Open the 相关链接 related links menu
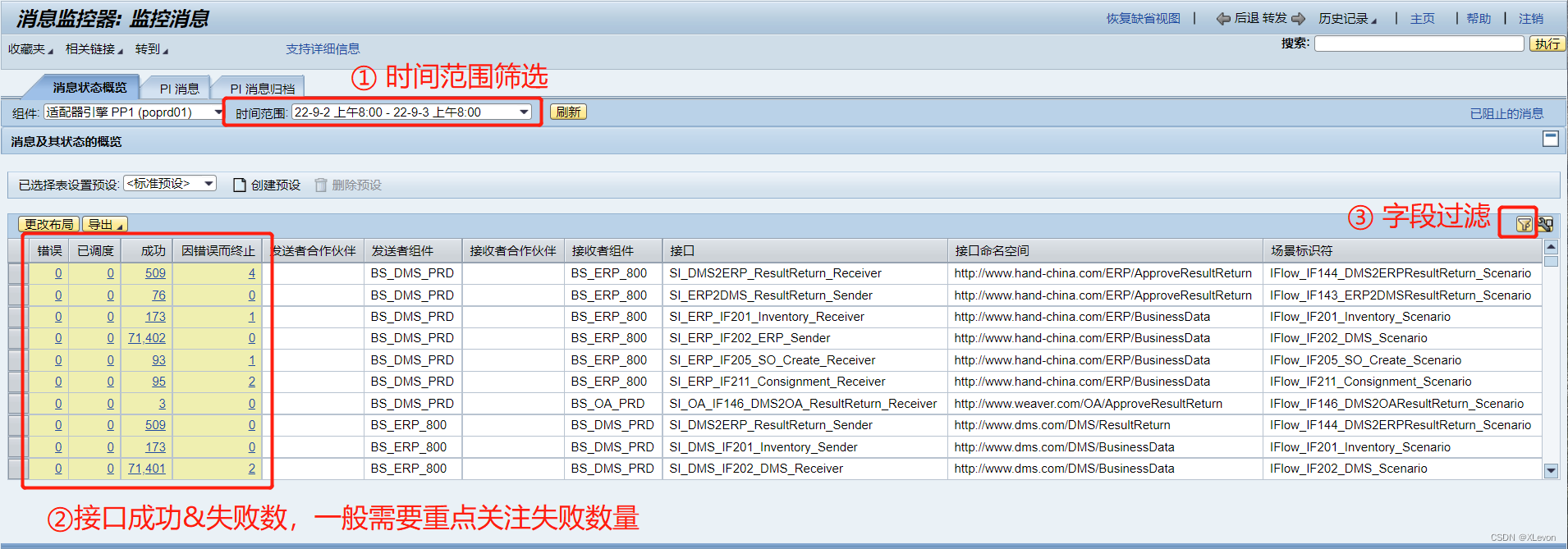Image resolution: width=1568 pixels, height=549 pixels. point(94,49)
